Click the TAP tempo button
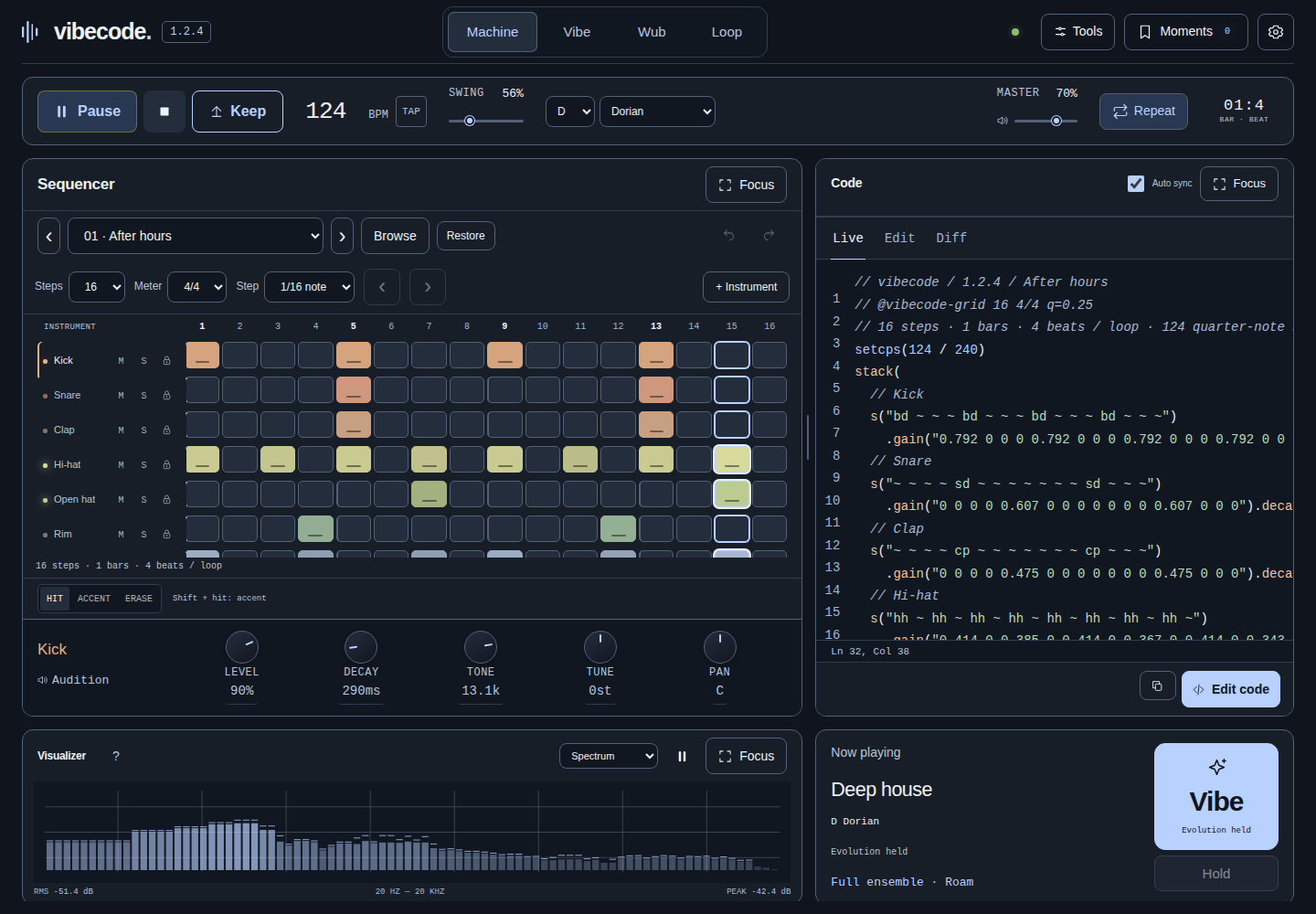The image size is (1316, 914). point(411,112)
